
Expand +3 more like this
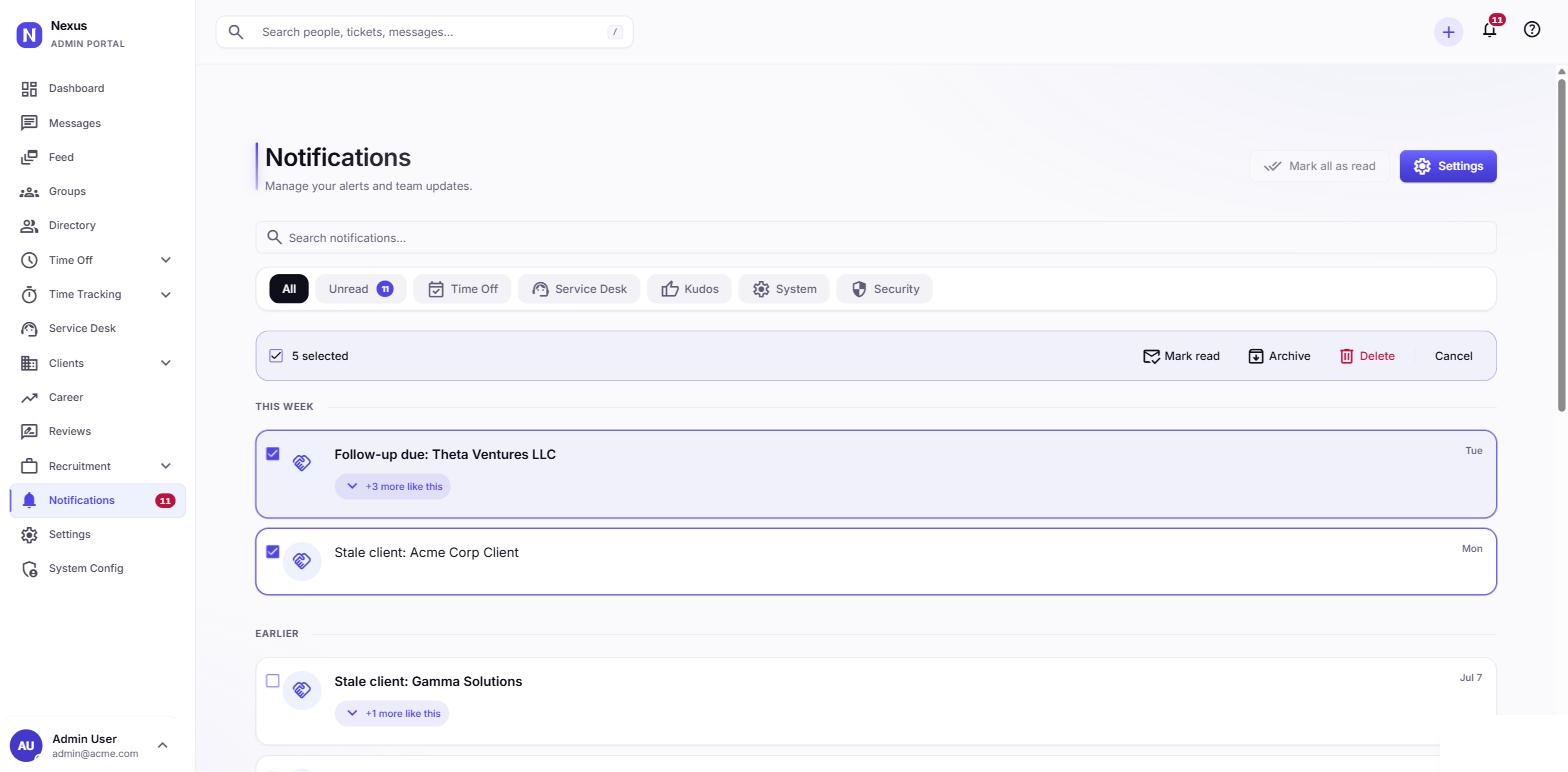[393, 486]
